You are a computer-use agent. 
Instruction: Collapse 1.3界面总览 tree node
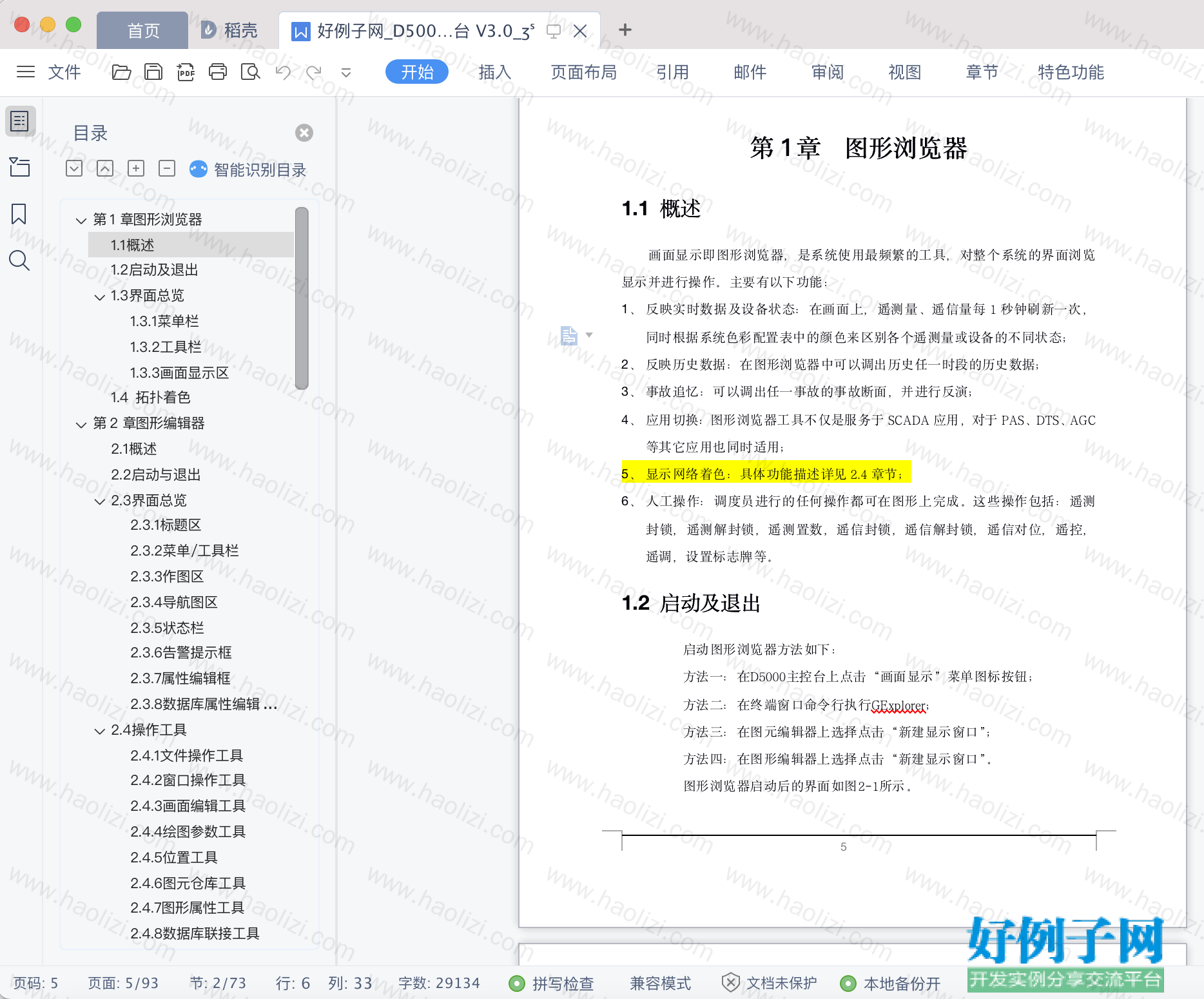pyautogui.click(x=100, y=296)
